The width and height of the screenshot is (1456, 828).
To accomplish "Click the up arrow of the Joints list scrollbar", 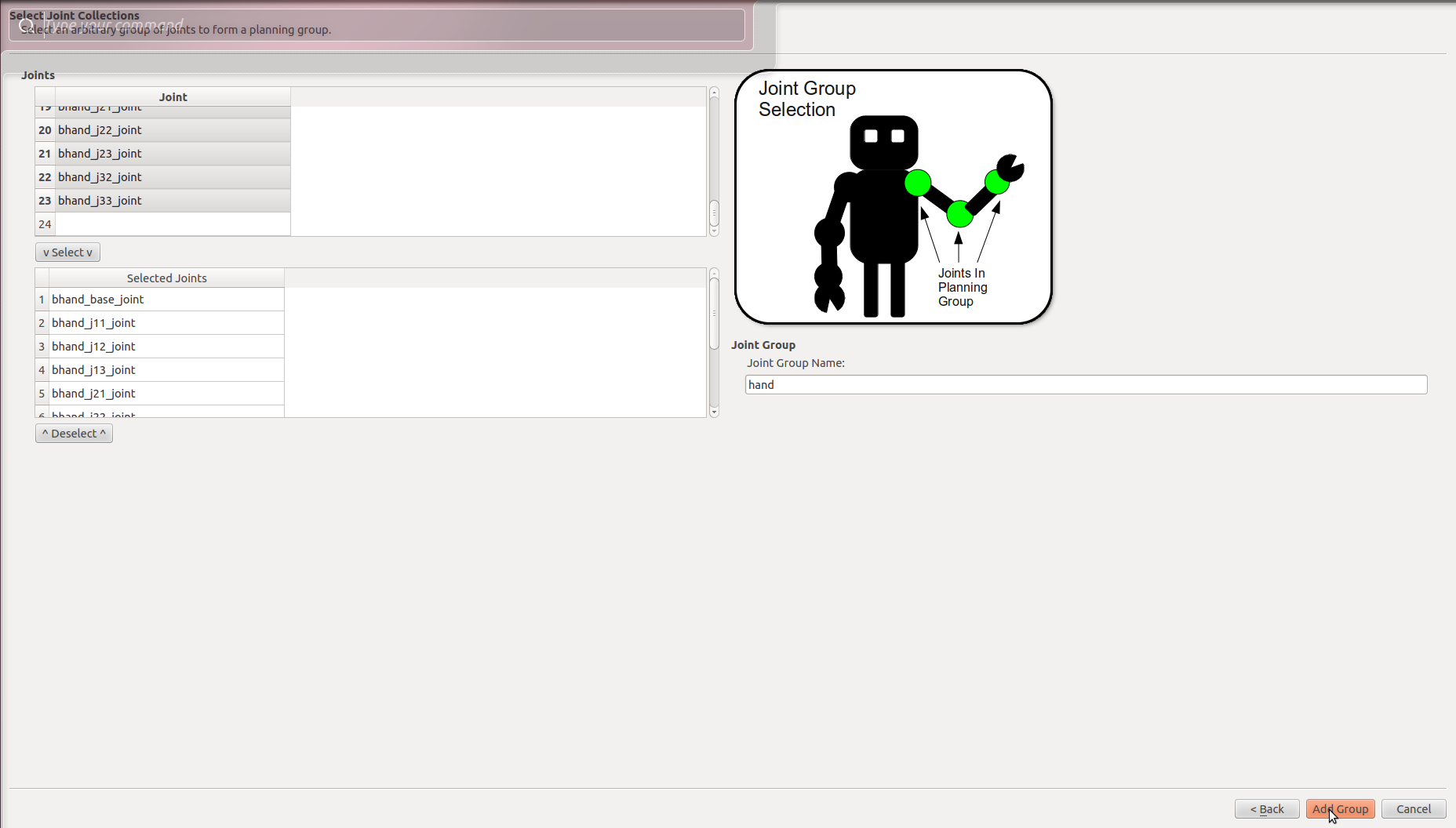I will click(x=714, y=93).
